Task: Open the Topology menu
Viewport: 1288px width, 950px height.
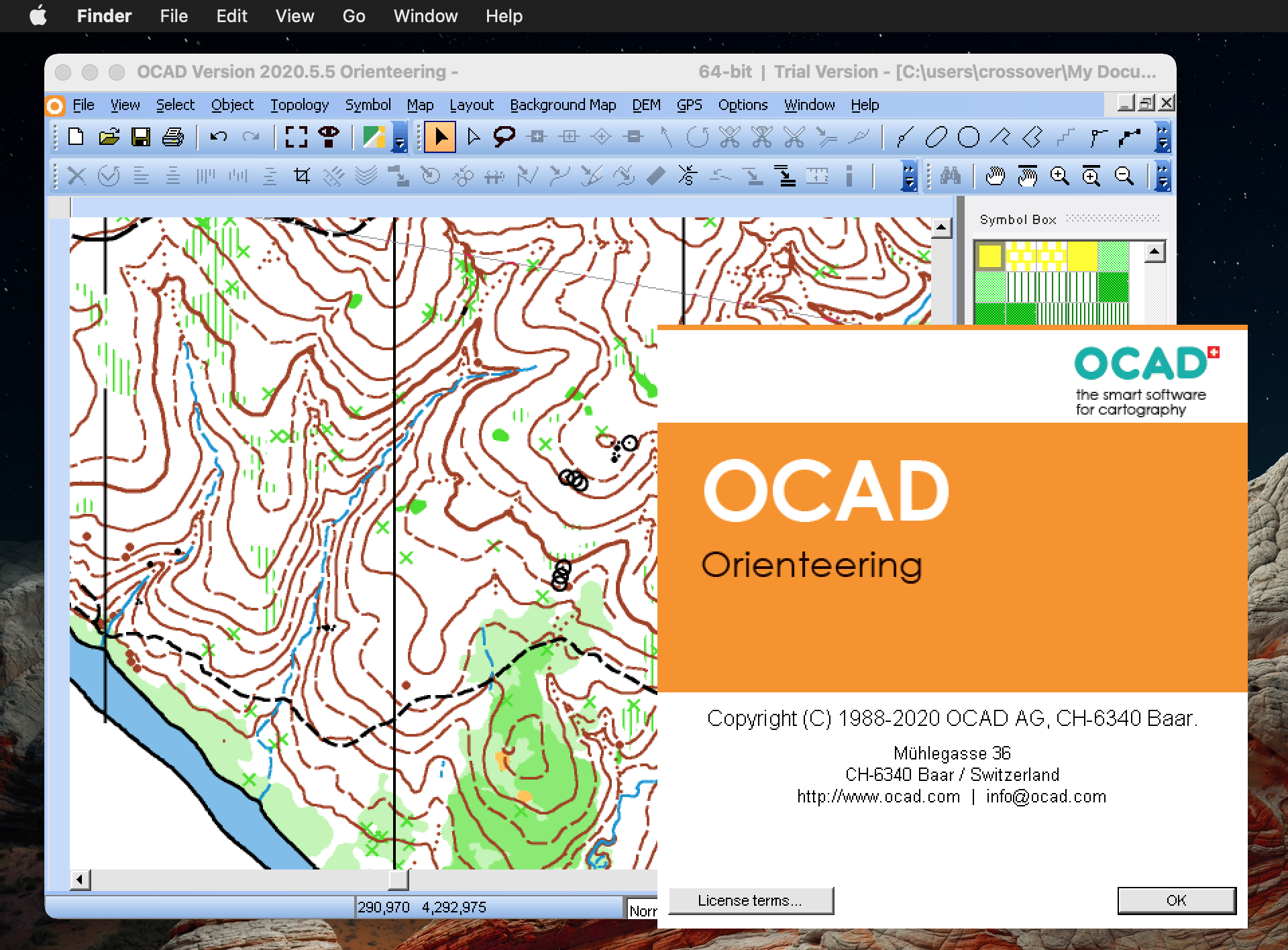Action: click(x=299, y=105)
